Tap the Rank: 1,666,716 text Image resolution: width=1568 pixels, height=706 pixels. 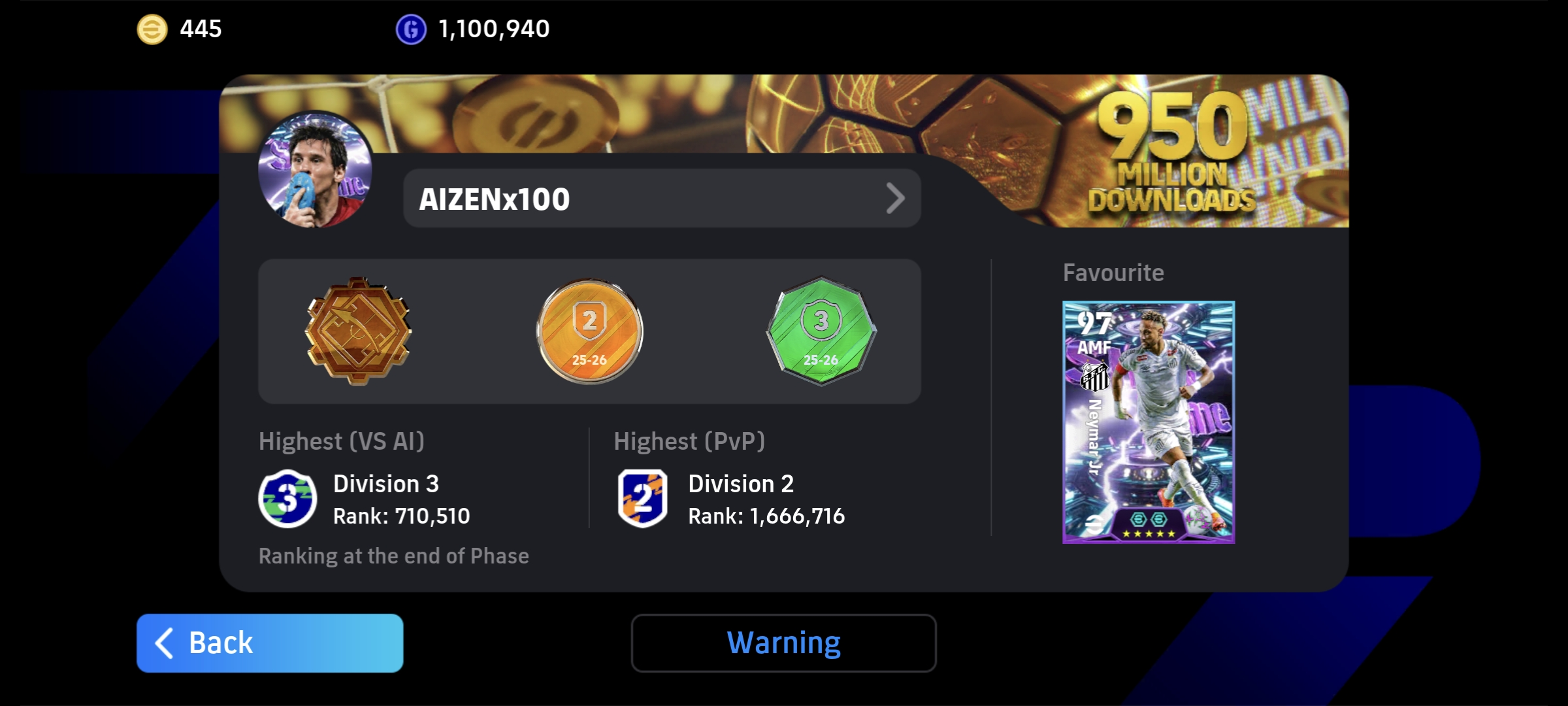766,516
